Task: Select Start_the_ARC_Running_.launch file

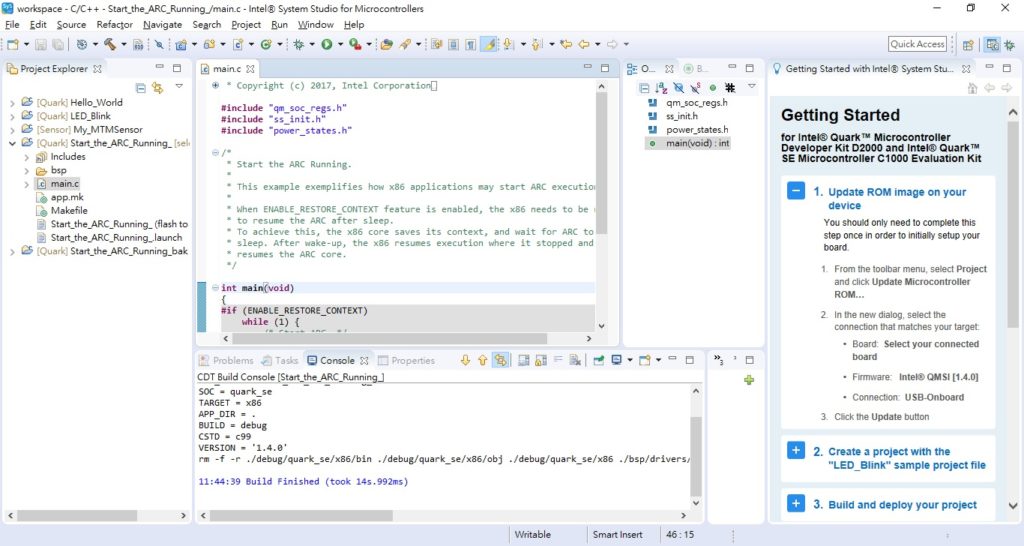Action: (x=116, y=238)
